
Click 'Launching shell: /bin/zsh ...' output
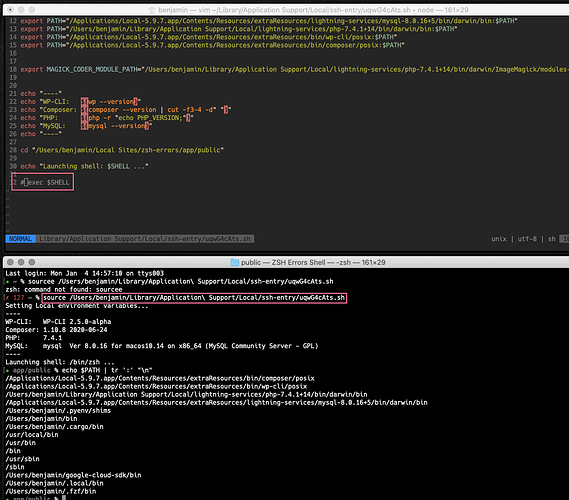click(60, 362)
